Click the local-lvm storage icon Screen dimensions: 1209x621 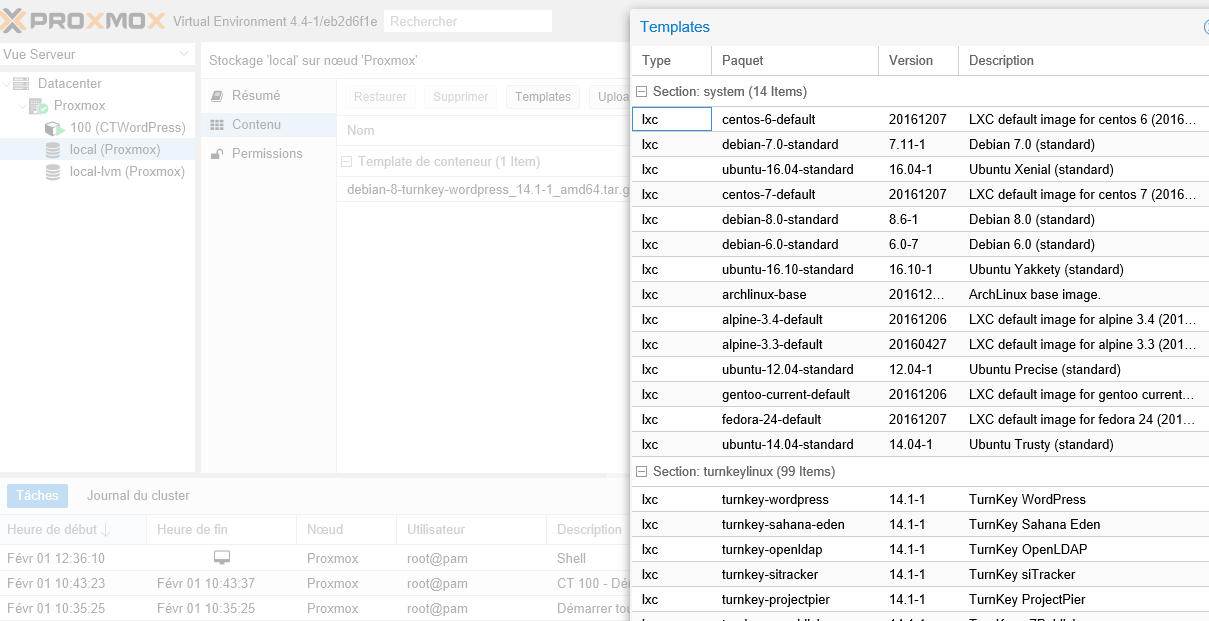(x=53, y=172)
